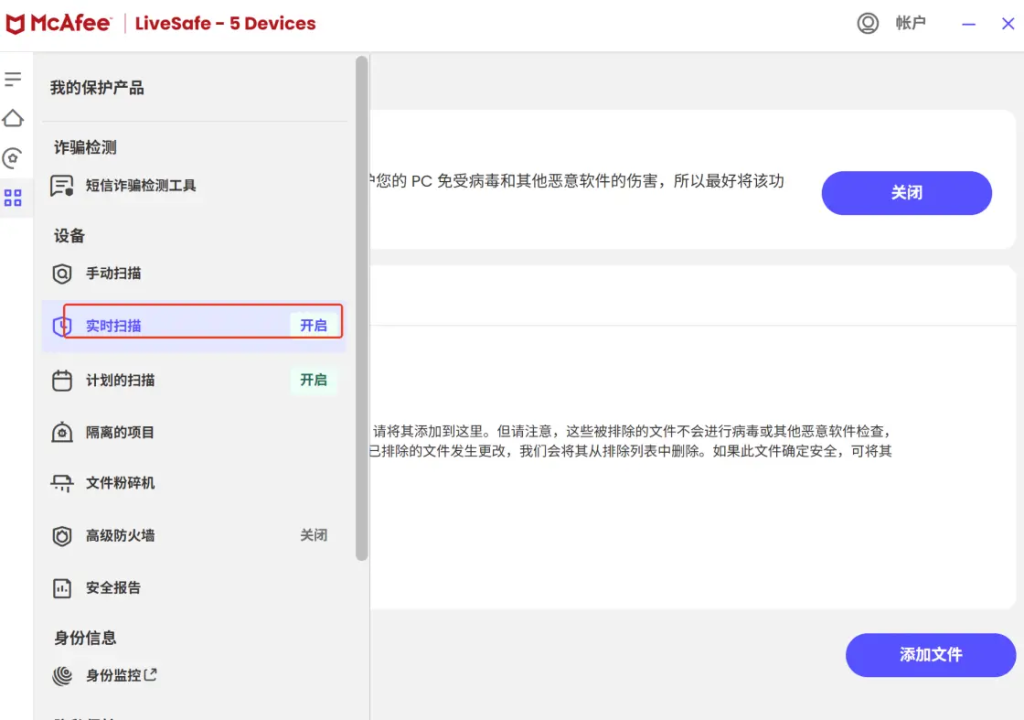Click 开启 status badge for 实时扫描

(313, 325)
